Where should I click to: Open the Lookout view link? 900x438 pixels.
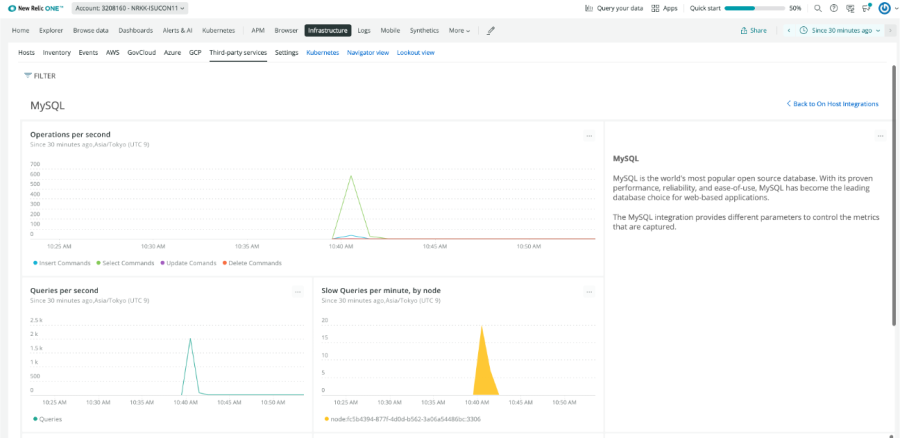coord(416,52)
